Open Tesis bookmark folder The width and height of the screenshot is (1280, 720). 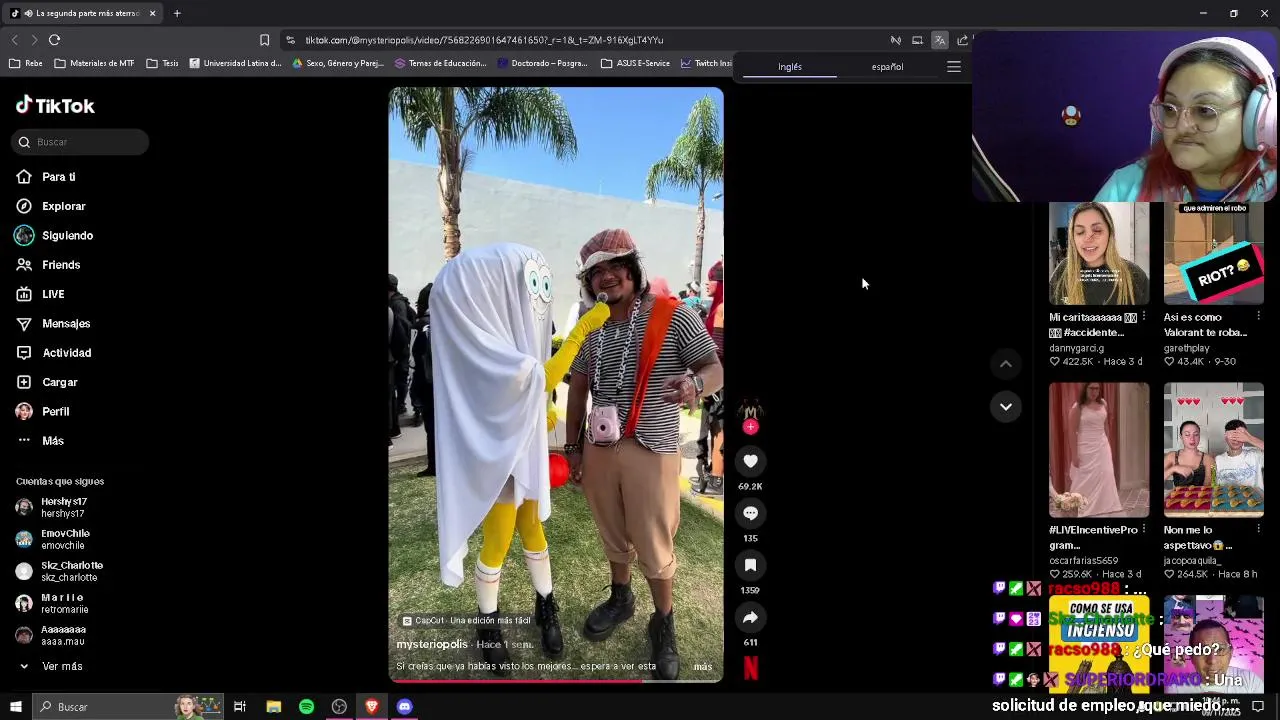click(162, 63)
